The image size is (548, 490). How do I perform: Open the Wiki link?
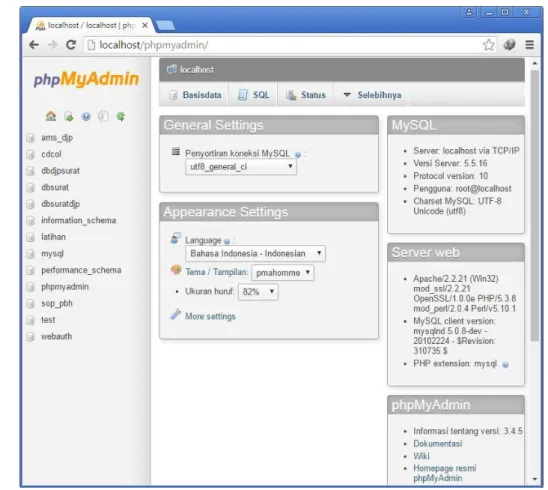click(421, 456)
